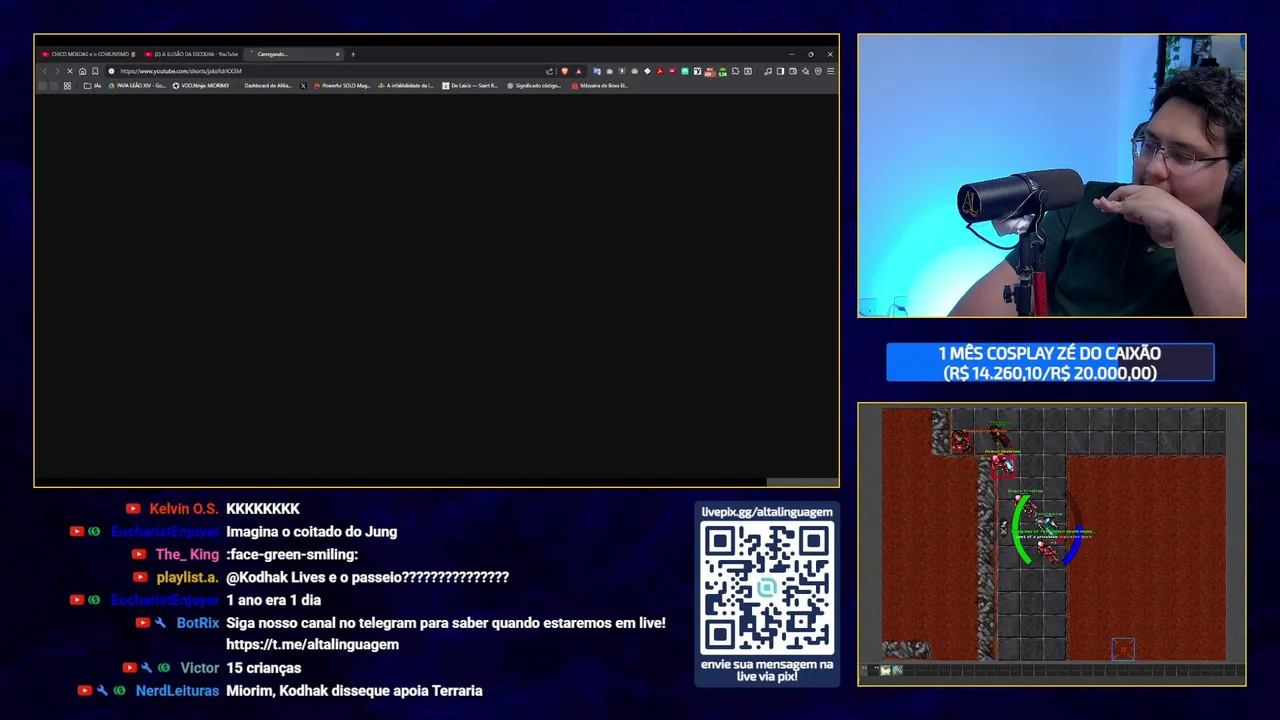Click BotRix chat username
Screen dimensions: 1280x720
197,623
